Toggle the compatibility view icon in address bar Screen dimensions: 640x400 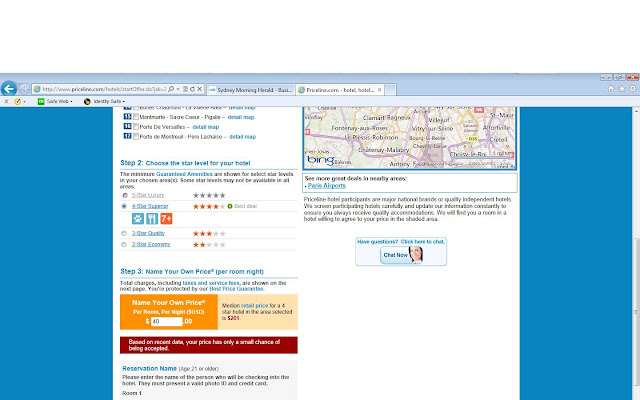185,89
